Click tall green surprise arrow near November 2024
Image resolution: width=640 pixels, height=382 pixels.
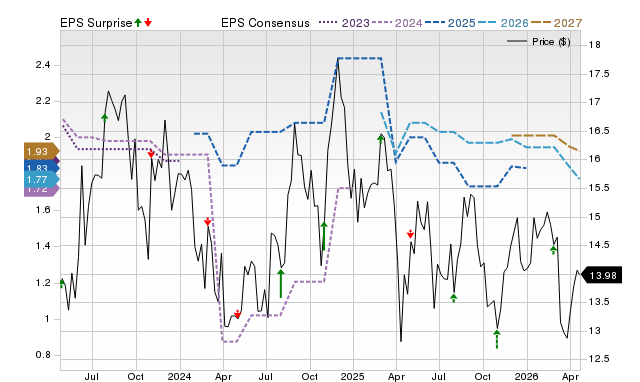point(324,236)
